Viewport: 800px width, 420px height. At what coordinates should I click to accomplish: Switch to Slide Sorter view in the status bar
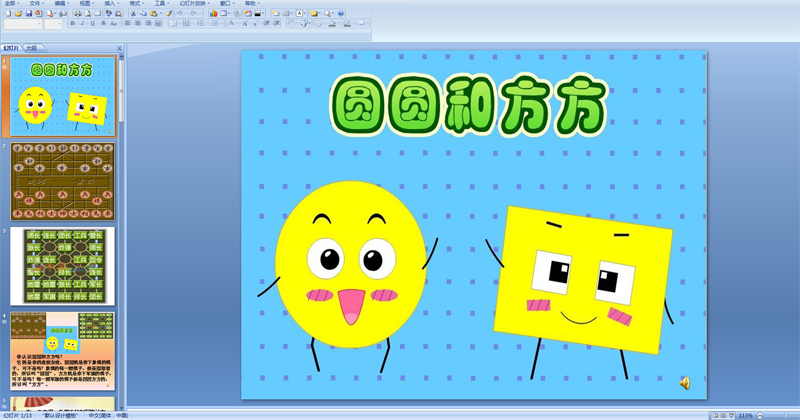click(723, 416)
